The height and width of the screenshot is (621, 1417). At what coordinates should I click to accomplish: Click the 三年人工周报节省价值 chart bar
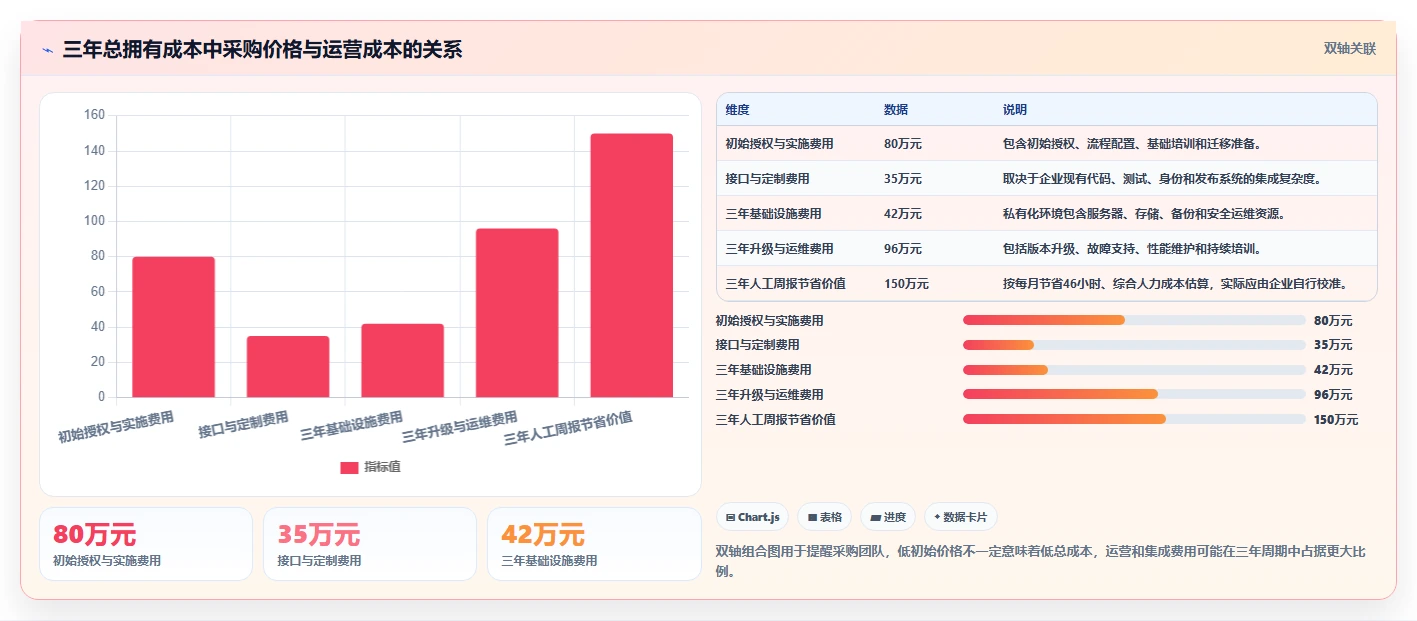[x=631, y=265]
